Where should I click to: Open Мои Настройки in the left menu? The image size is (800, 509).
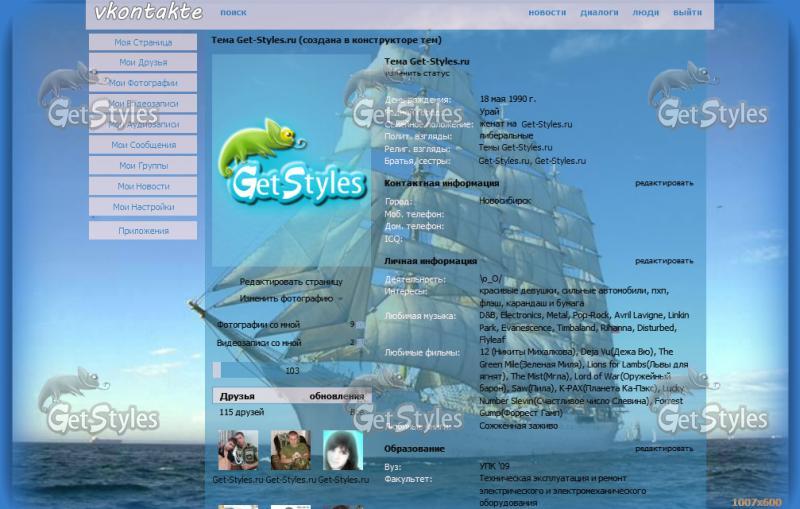(143, 207)
